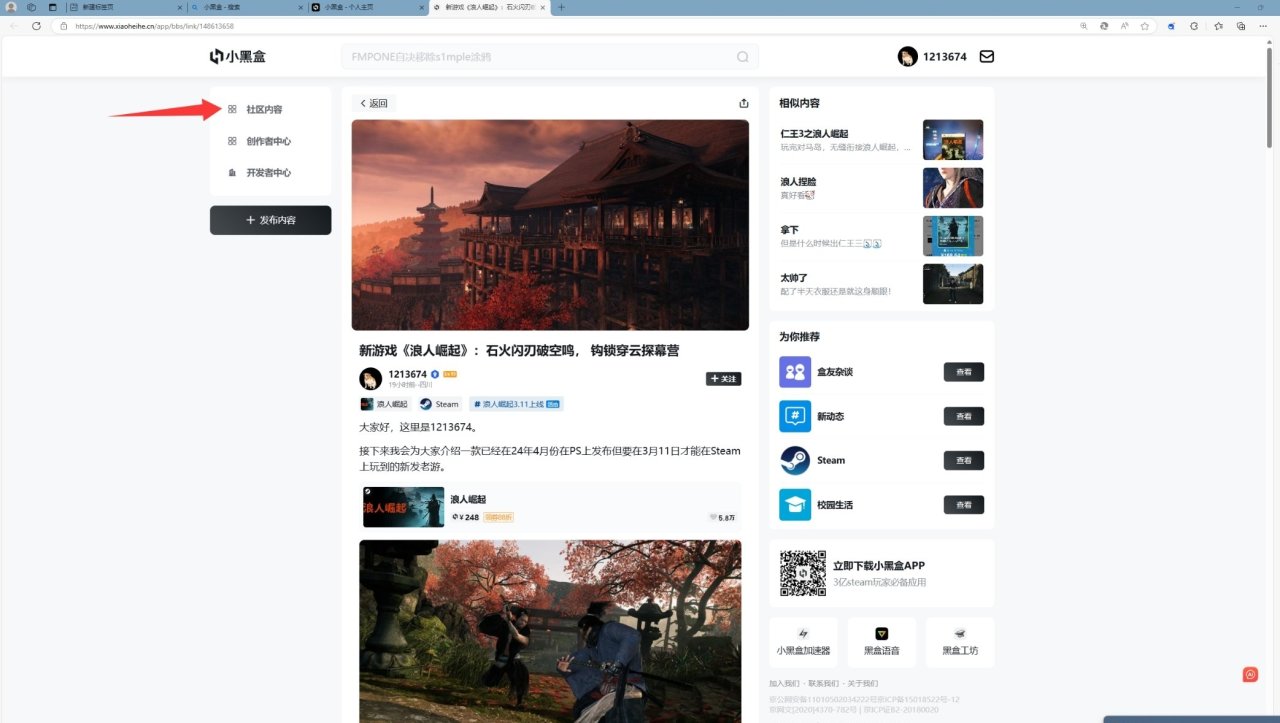The image size is (1280, 723).
Task: Switch to the 新建标签页 browser tab
Action: click(x=126, y=7)
